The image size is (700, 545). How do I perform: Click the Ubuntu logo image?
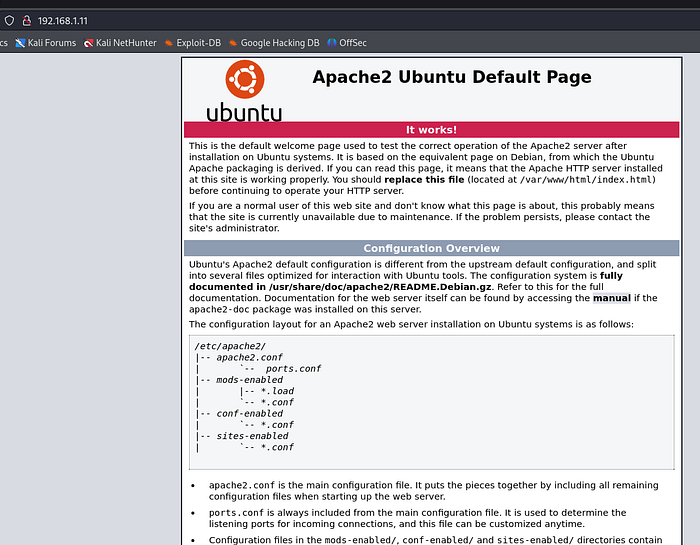pos(244,91)
